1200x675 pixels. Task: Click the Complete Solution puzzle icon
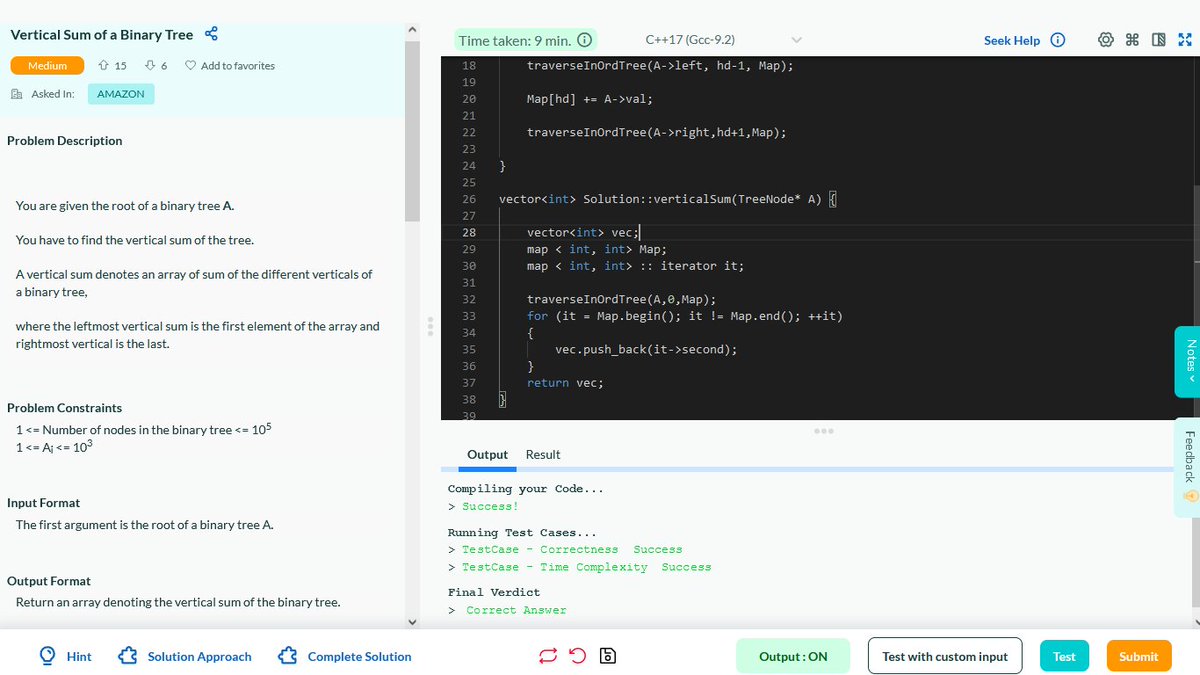coord(288,656)
